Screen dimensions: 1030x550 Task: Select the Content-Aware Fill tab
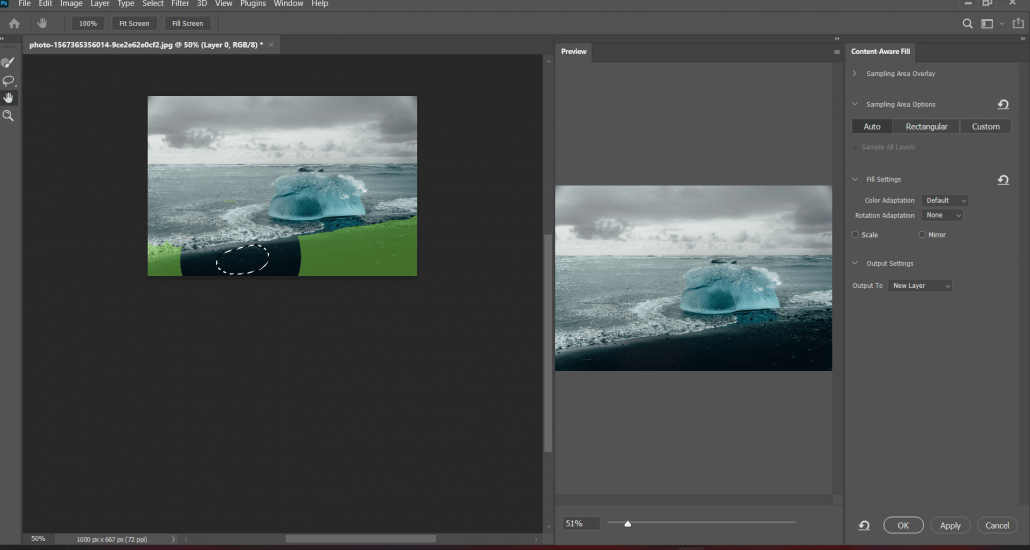[x=881, y=52]
